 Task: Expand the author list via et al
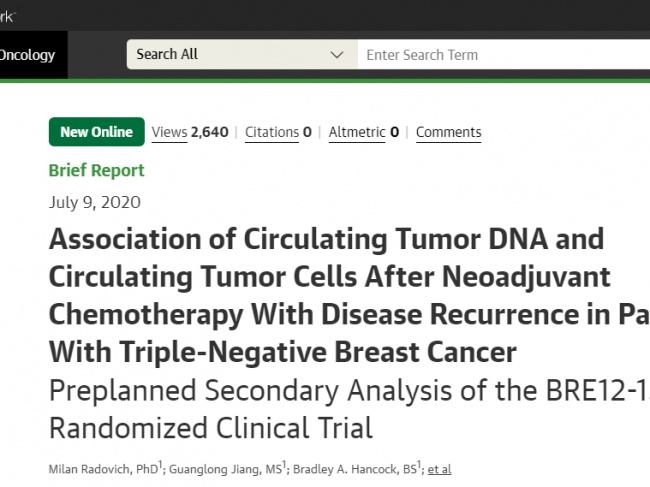(440, 468)
